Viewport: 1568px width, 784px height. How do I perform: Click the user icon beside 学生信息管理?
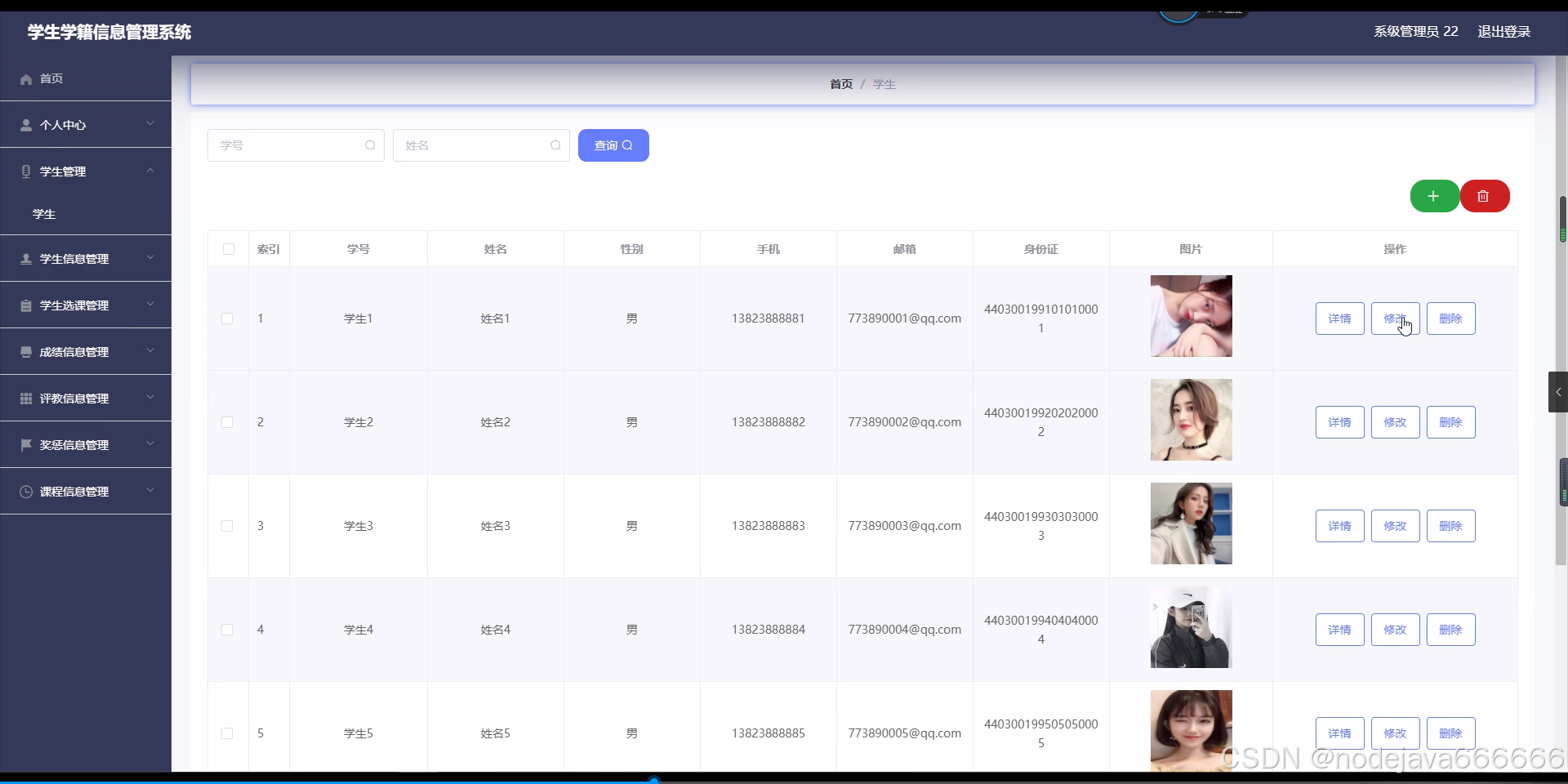pyautogui.click(x=26, y=259)
